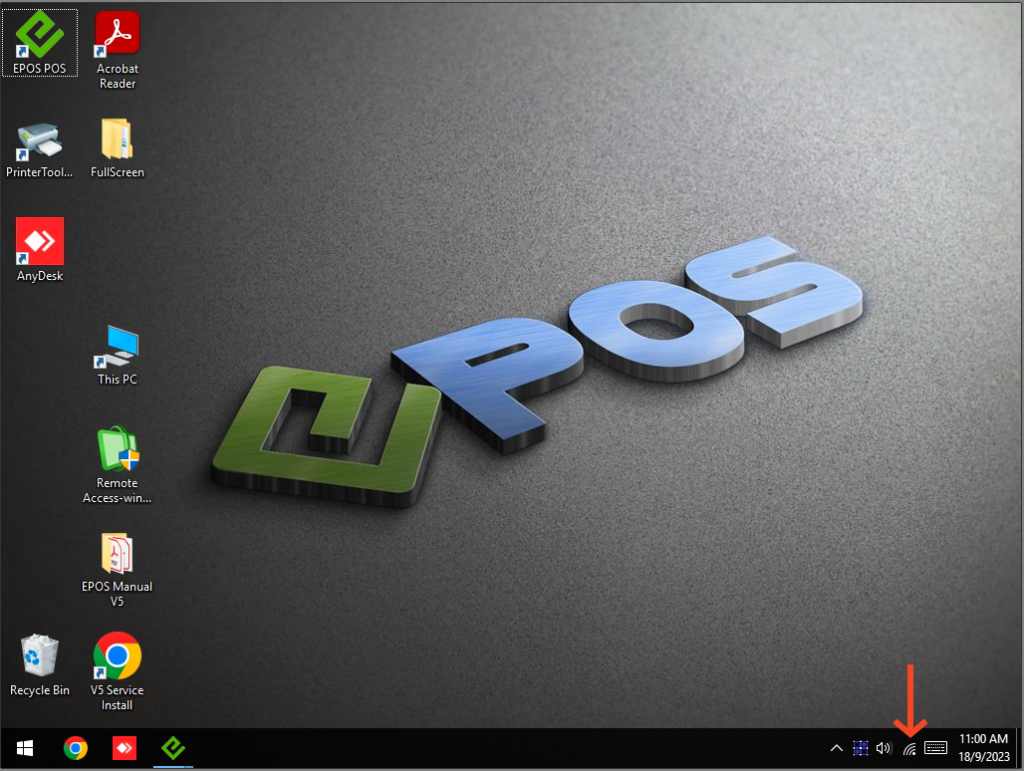Launch Chrome from the taskbar
This screenshot has width=1024, height=771.
74,747
